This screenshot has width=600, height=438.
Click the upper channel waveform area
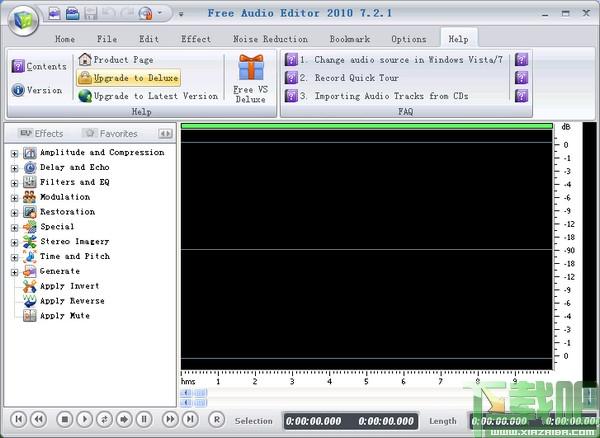(367, 196)
